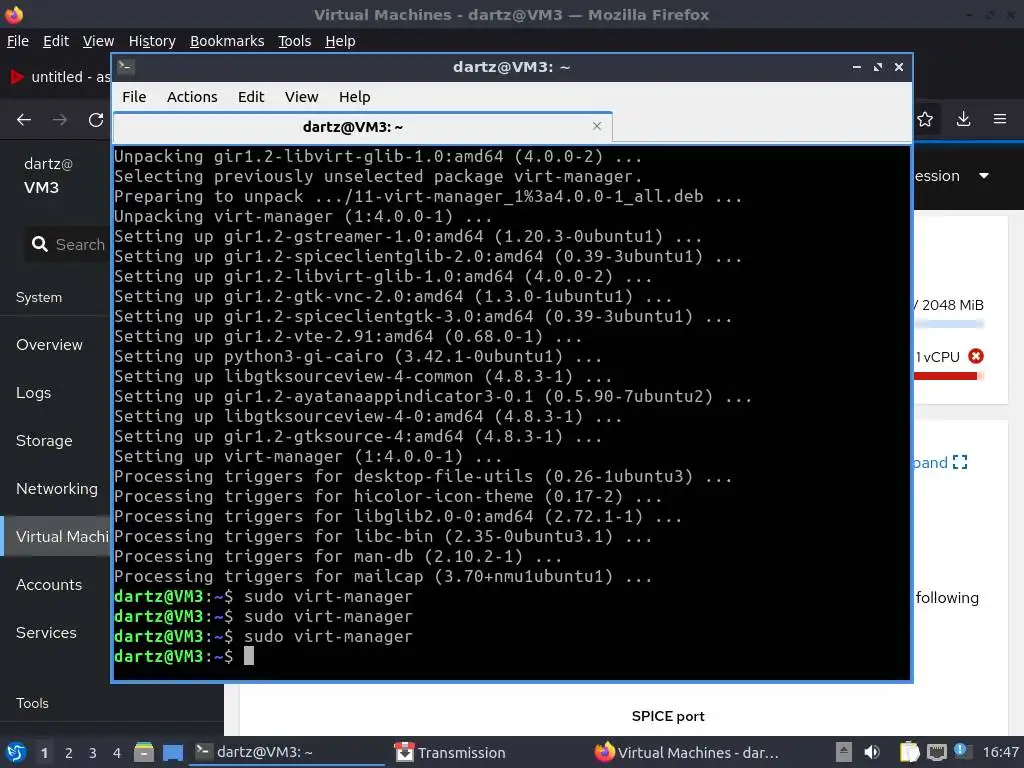Image resolution: width=1024 pixels, height=768 pixels.
Task: Open Services page in Cockpit
Action: click(46, 633)
